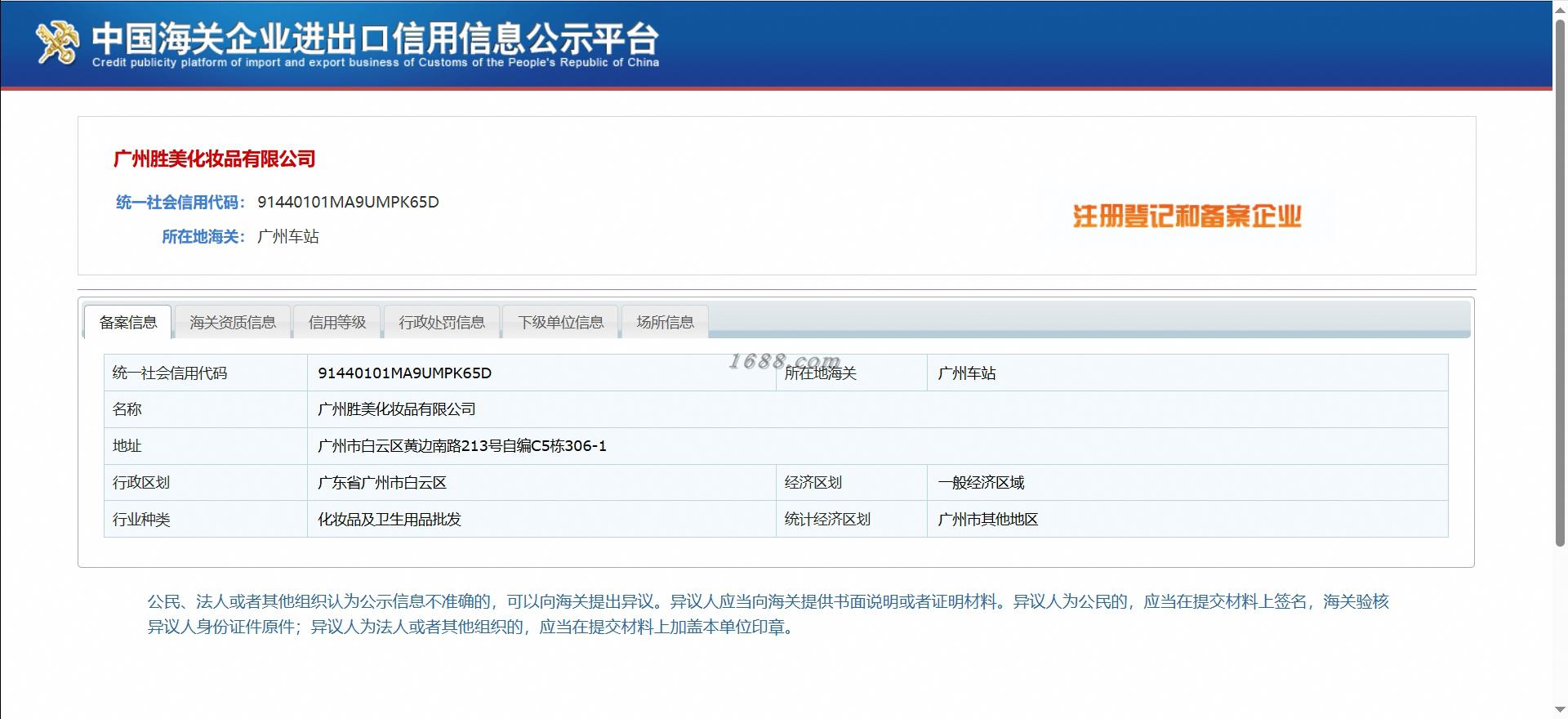Click the 经济区划 label cell
This screenshot has height=719, width=1568.
[852, 483]
